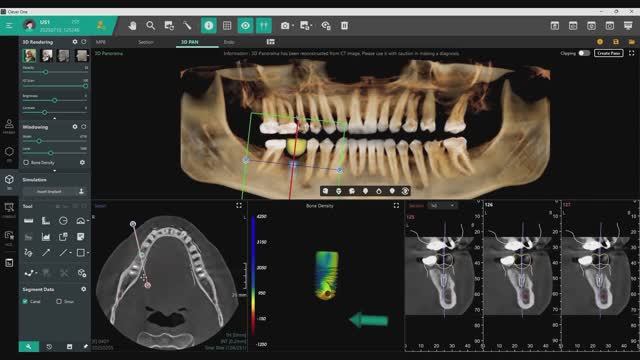This screenshot has height=360, width=640.
Task: Click the monitor icon in top right toolbar
Action: coord(628,26)
